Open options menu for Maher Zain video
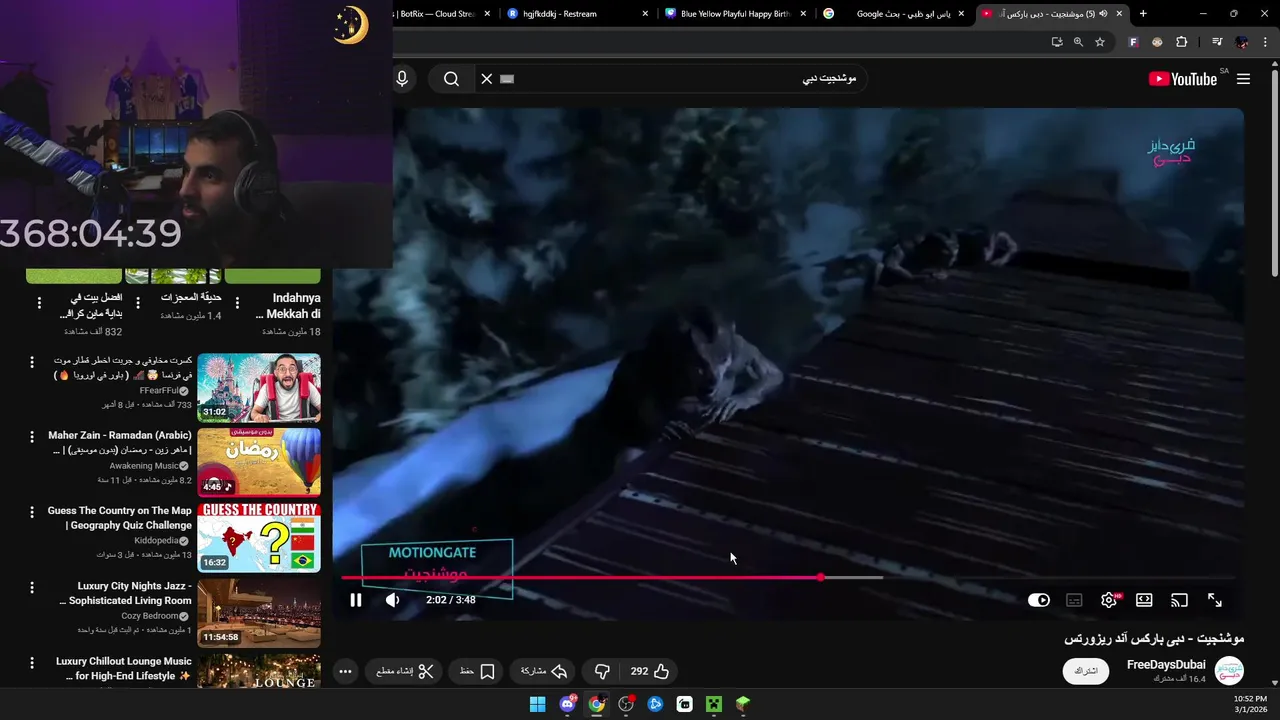The height and width of the screenshot is (720, 1280). tap(32, 437)
